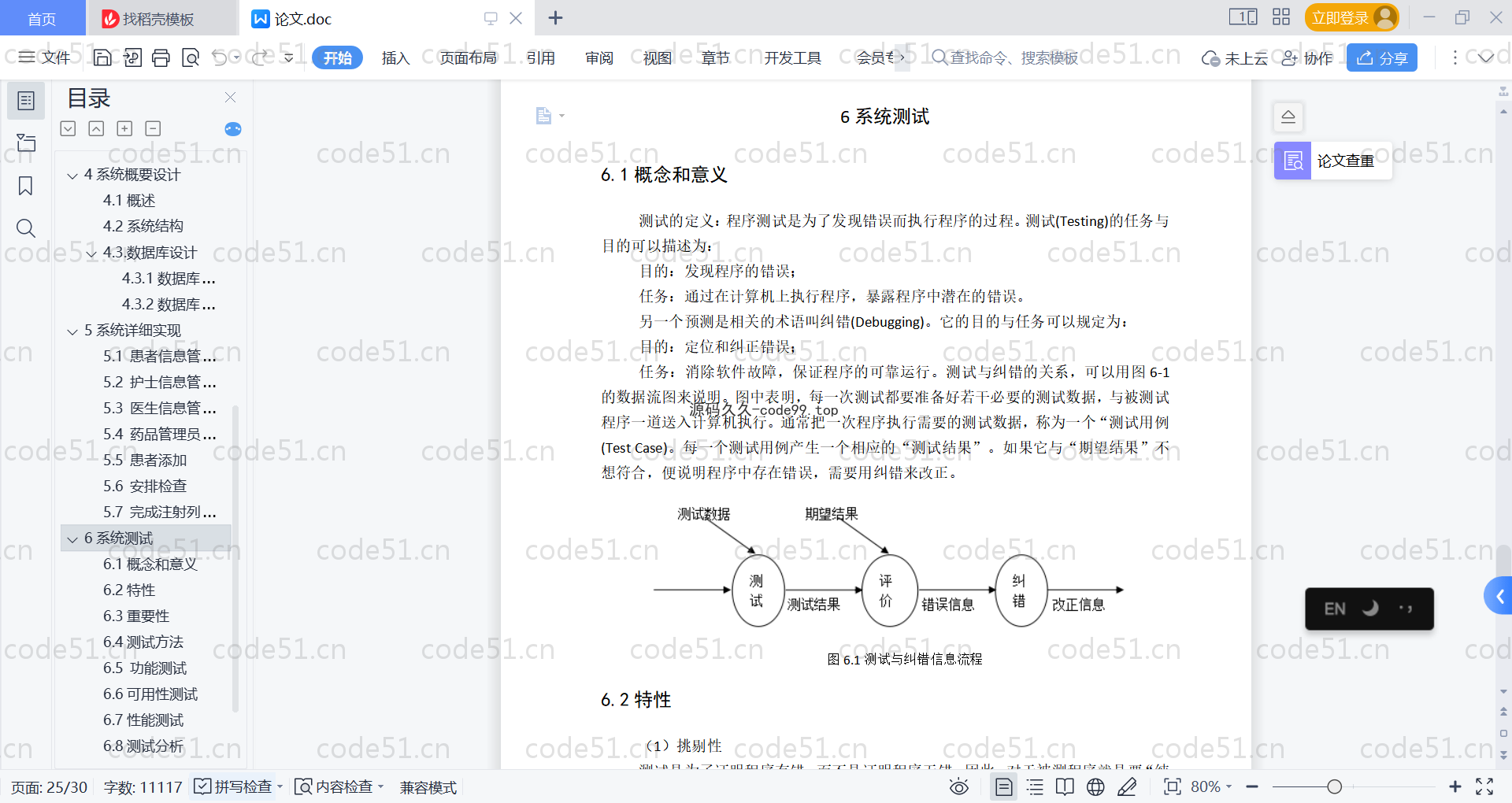Click the app grid icon at top right
The image size is (1512, 803).
(1281, 17)
